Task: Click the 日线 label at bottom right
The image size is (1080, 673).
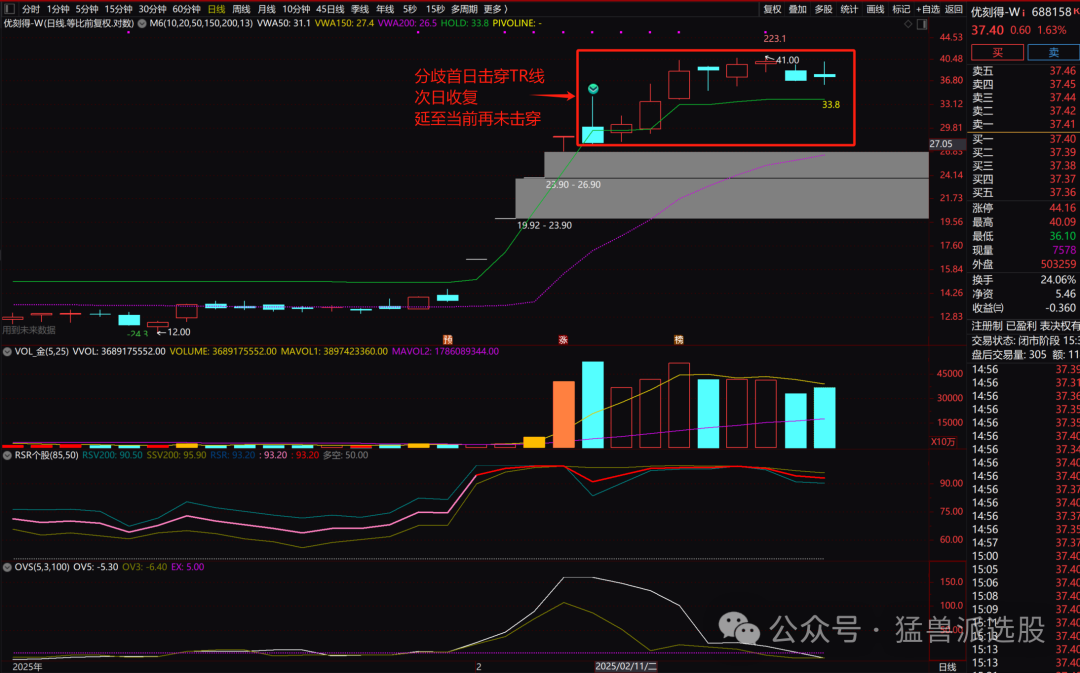Action: (947, 667)
